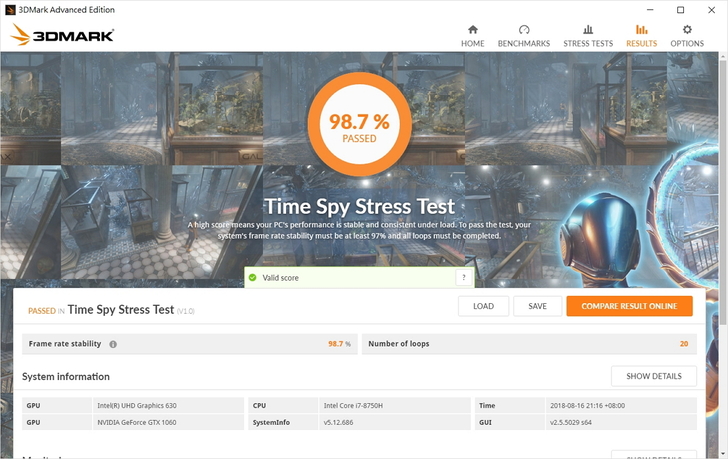Minimize the 3DMark window
The width and height of the screenshot is (728, 459).
point(650,10)
